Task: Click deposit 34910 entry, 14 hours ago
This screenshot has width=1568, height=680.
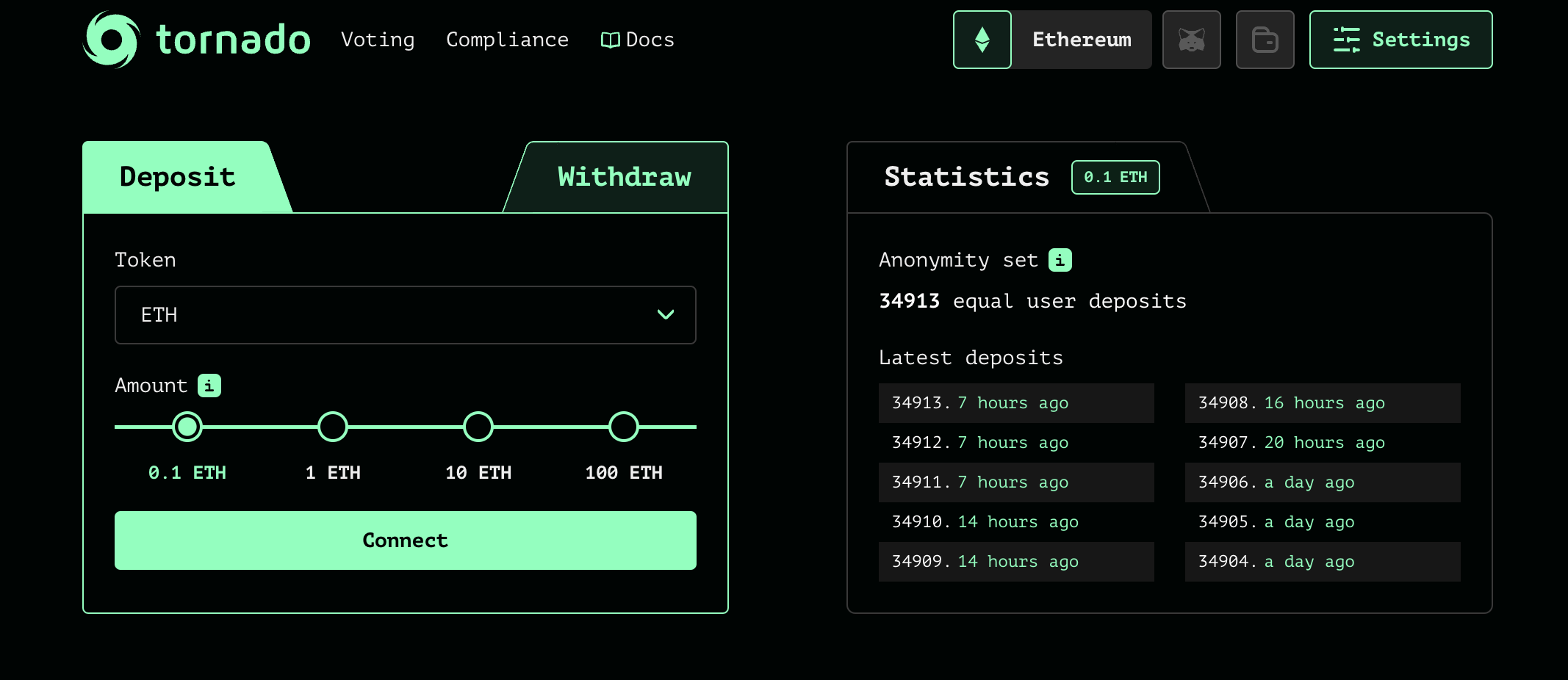Action: tap(1016, 522)
